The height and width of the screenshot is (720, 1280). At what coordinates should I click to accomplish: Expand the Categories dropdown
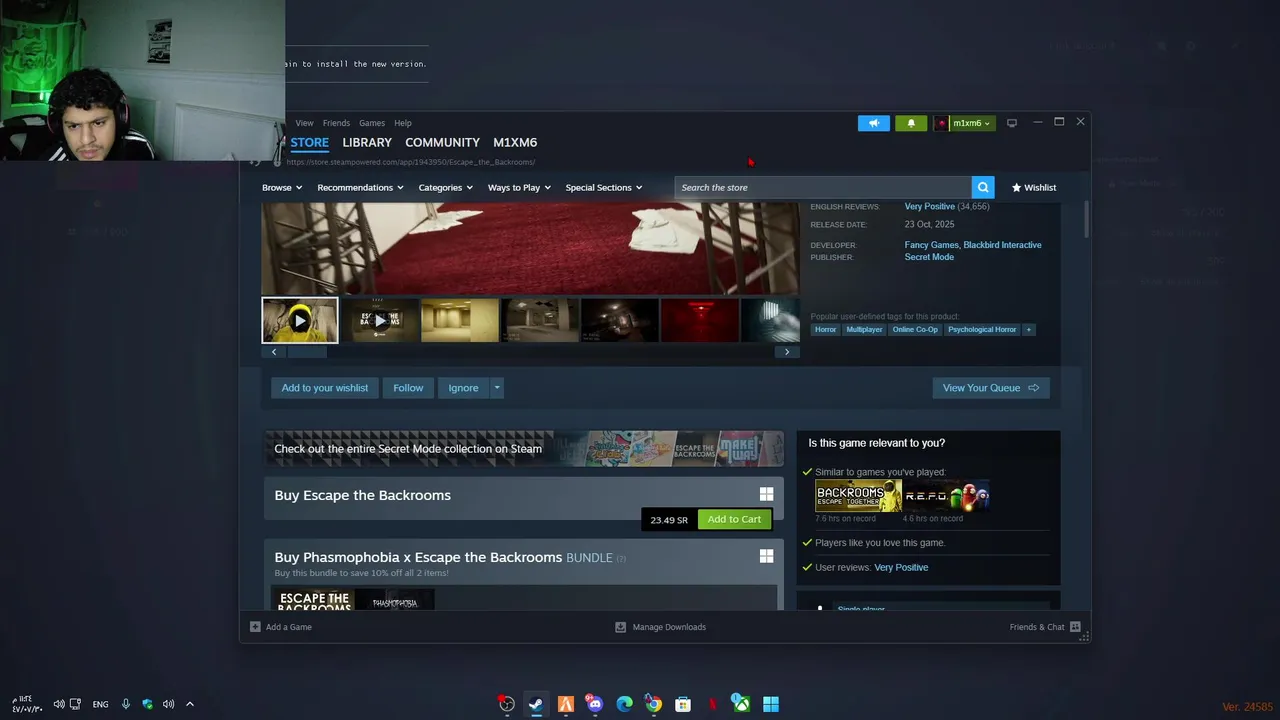click(x=446, y=187)
